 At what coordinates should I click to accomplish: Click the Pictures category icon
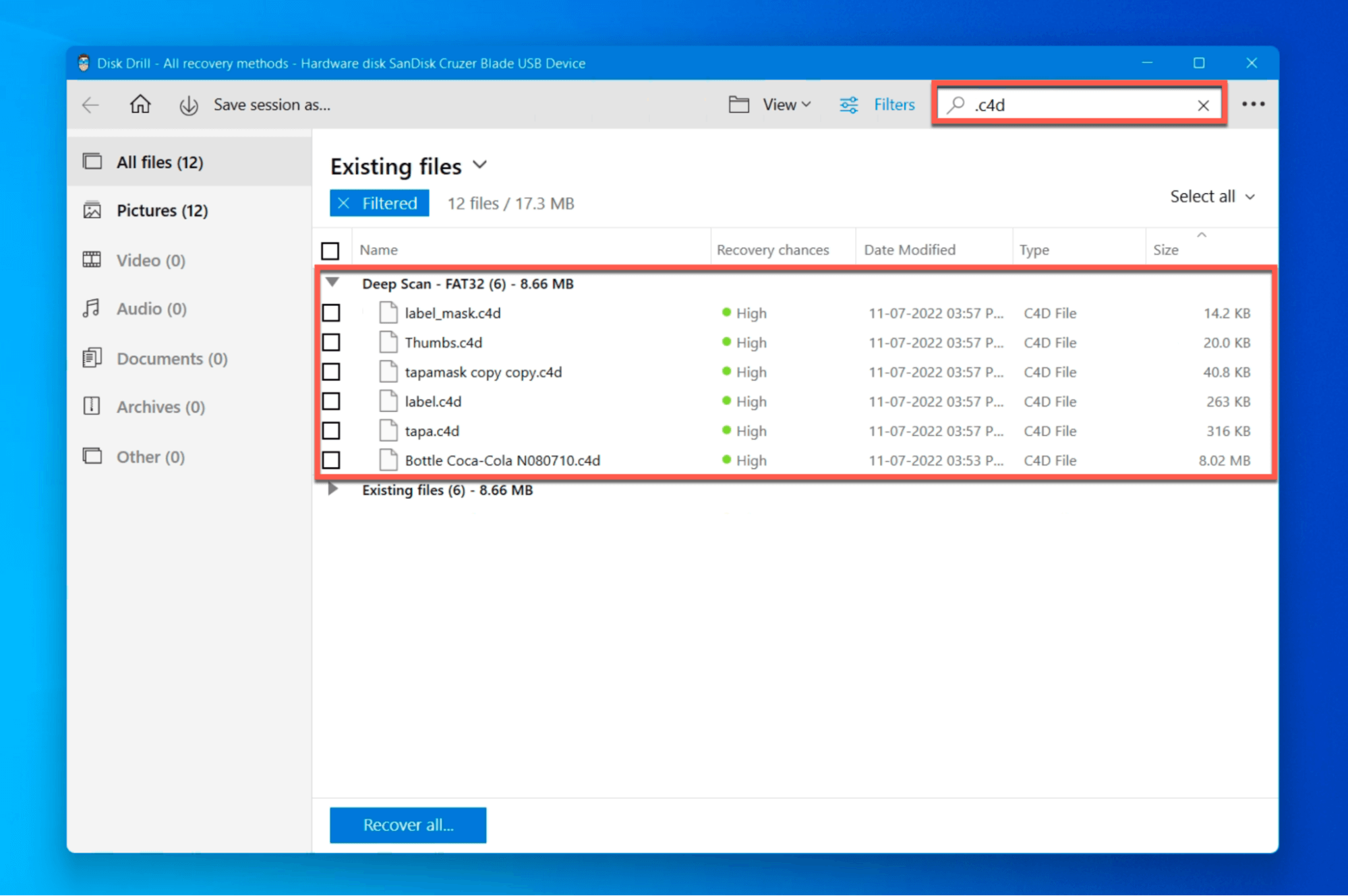pyautogui.click(x=92, y=210)
